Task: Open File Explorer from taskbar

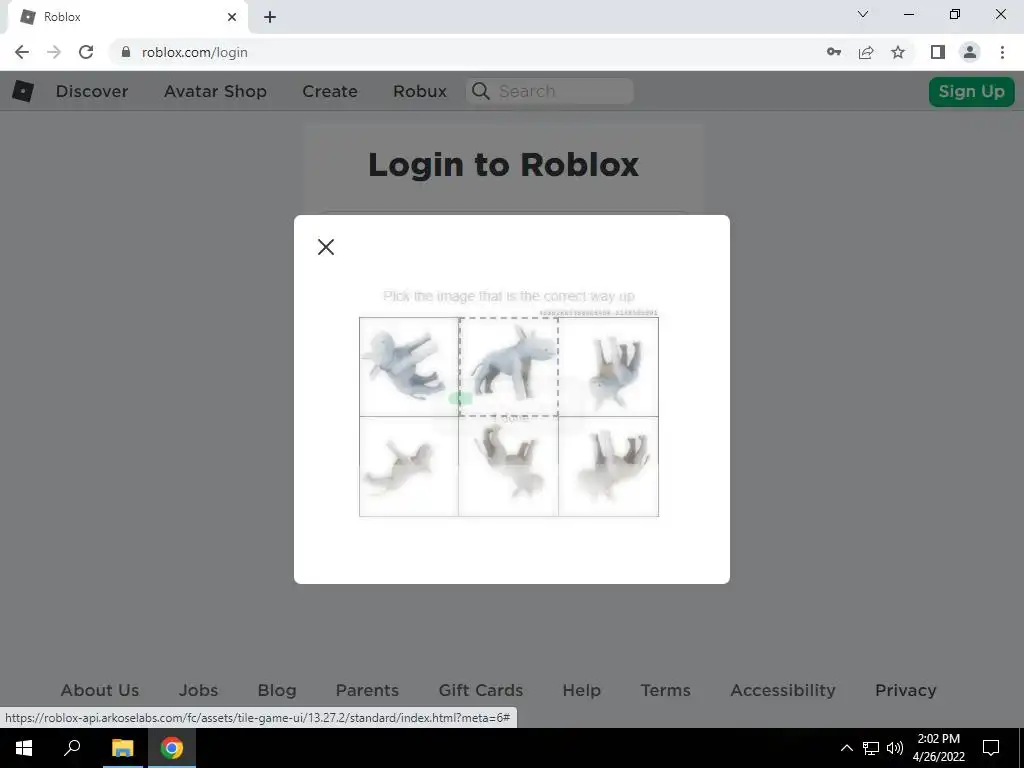Action: pyautogui.click(x=122, y=748)
